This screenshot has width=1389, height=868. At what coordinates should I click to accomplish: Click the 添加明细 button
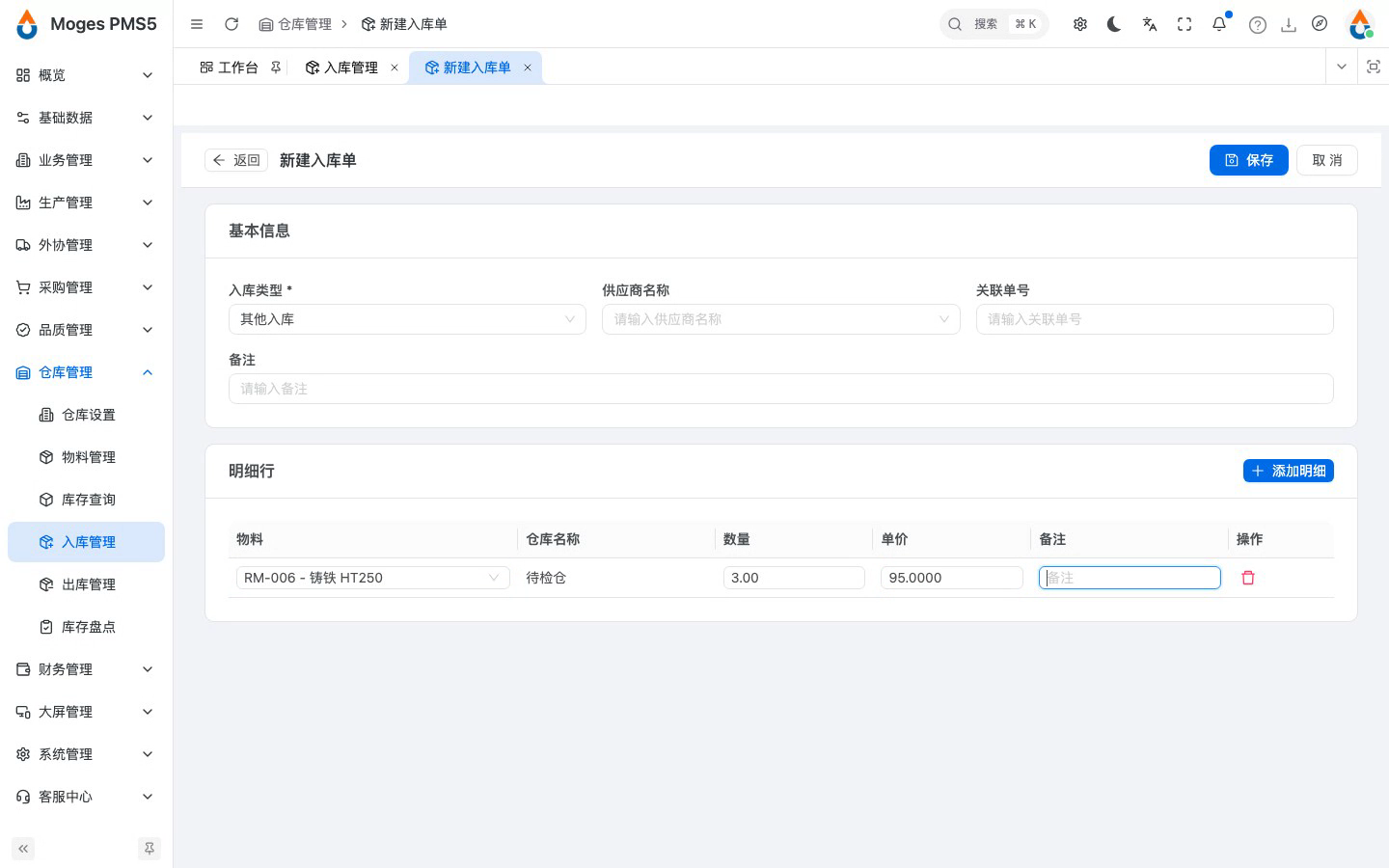1289,471
